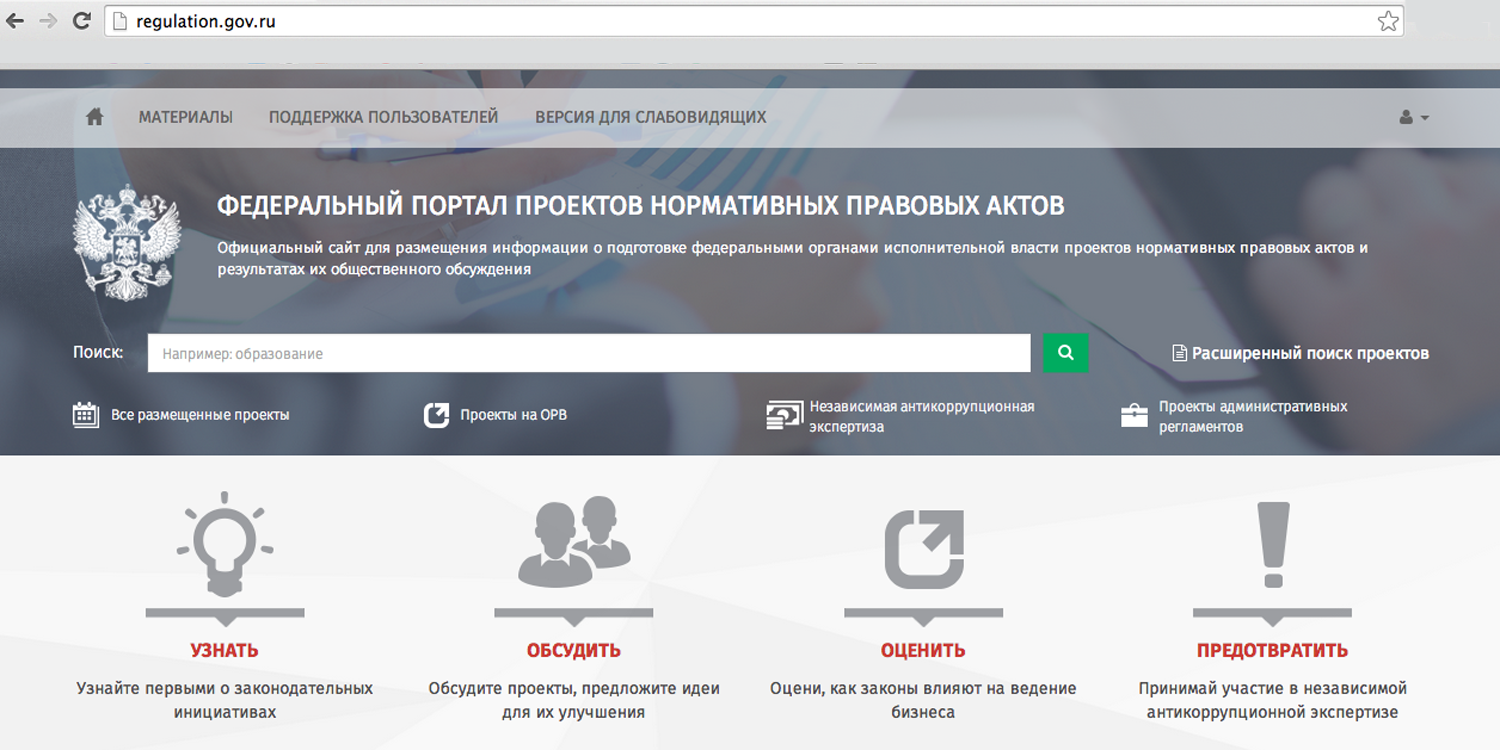
Task: Click the document icon beside Расширенный поиск
Action: coord(1180,353)
